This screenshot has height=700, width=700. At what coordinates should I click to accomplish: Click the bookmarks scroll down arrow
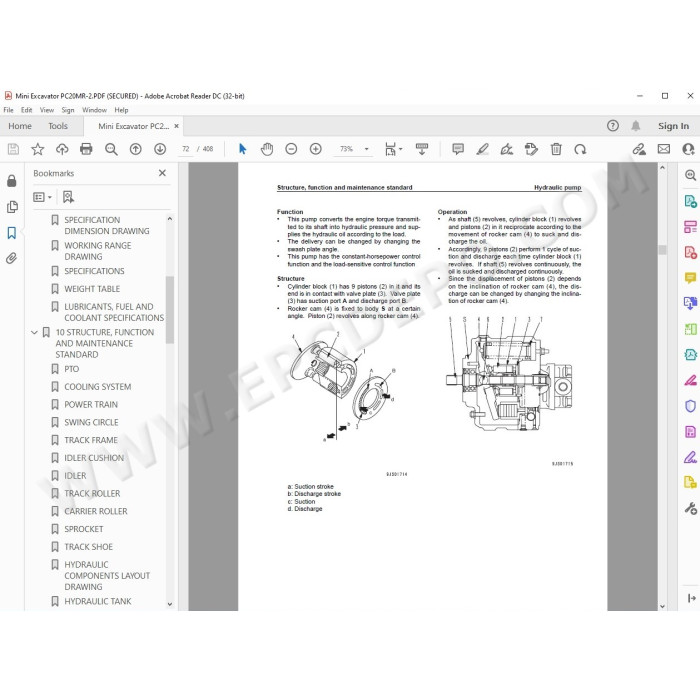(170, 604)
